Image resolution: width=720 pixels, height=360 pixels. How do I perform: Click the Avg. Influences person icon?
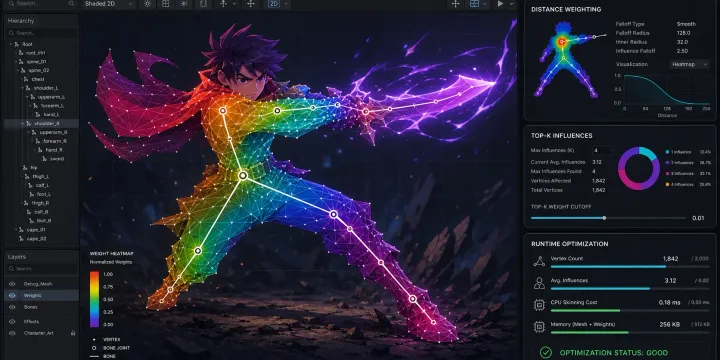(539, 283)
